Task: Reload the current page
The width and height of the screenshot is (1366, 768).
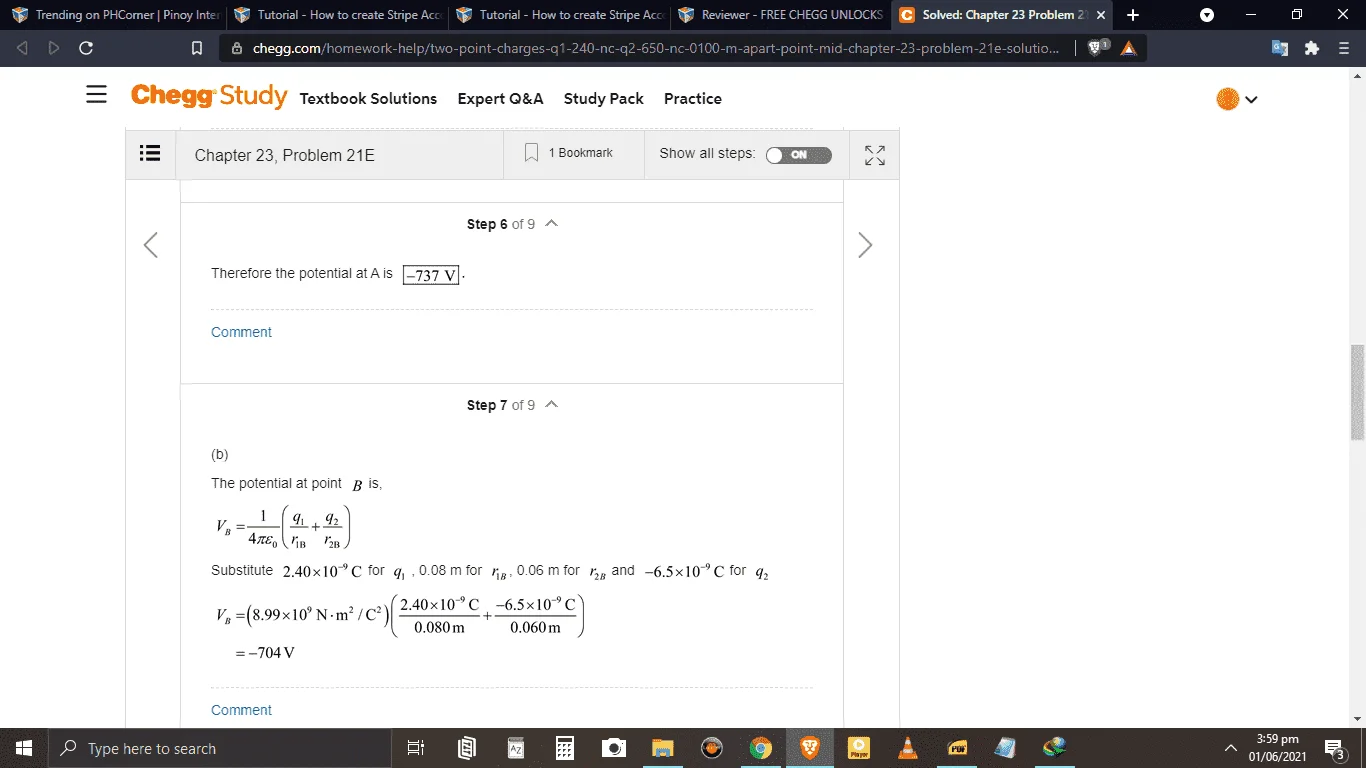Action: tap(86, 48)
